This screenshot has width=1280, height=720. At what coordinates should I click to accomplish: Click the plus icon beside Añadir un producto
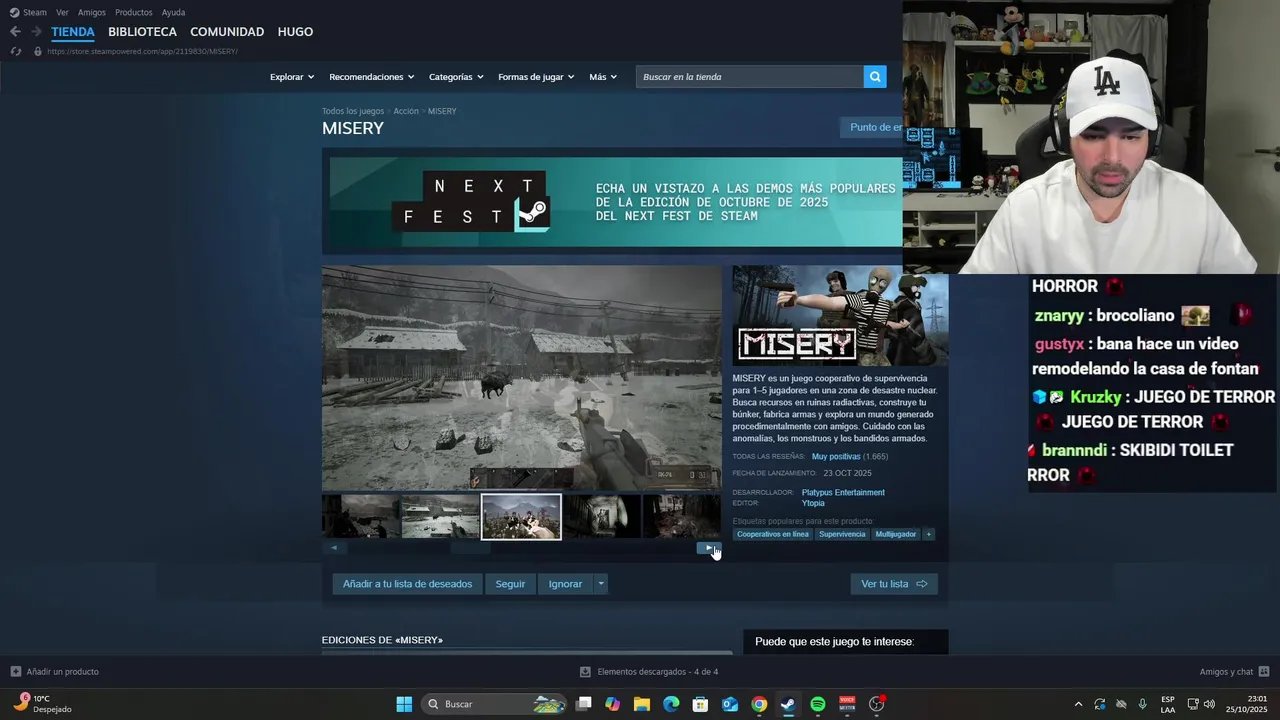click(15, 672)
